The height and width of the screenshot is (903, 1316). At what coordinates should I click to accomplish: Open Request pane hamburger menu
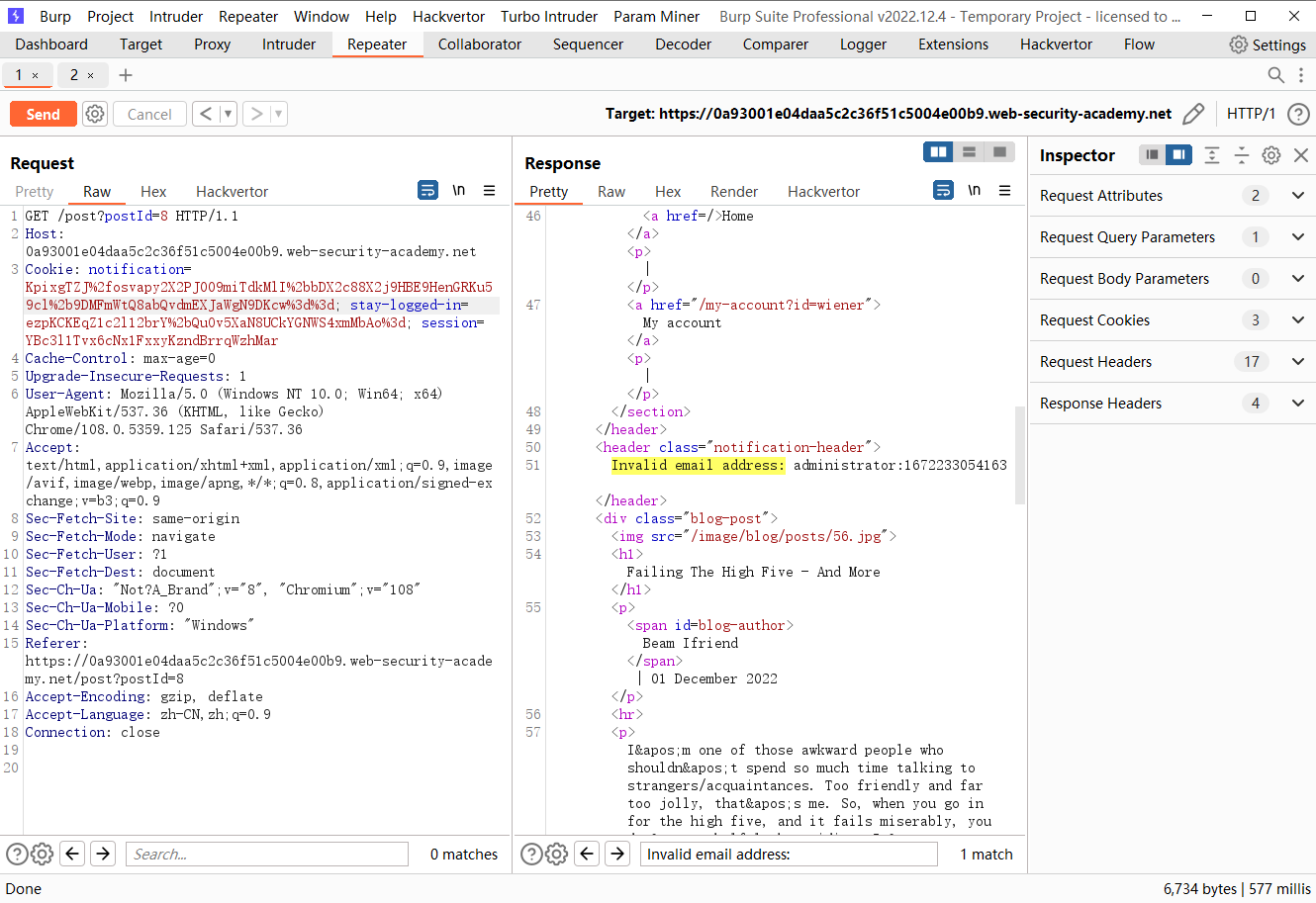[x=489, y=190]
